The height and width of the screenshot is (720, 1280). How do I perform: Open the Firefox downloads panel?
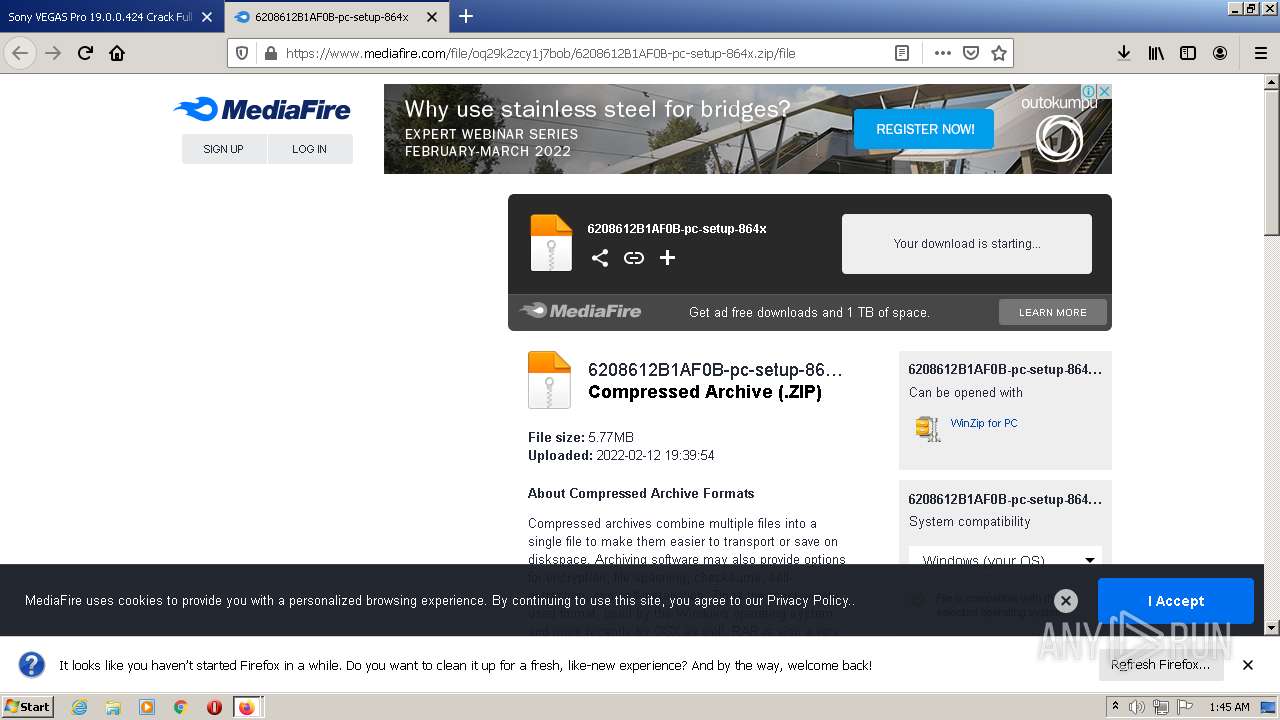pos(1124,53)
